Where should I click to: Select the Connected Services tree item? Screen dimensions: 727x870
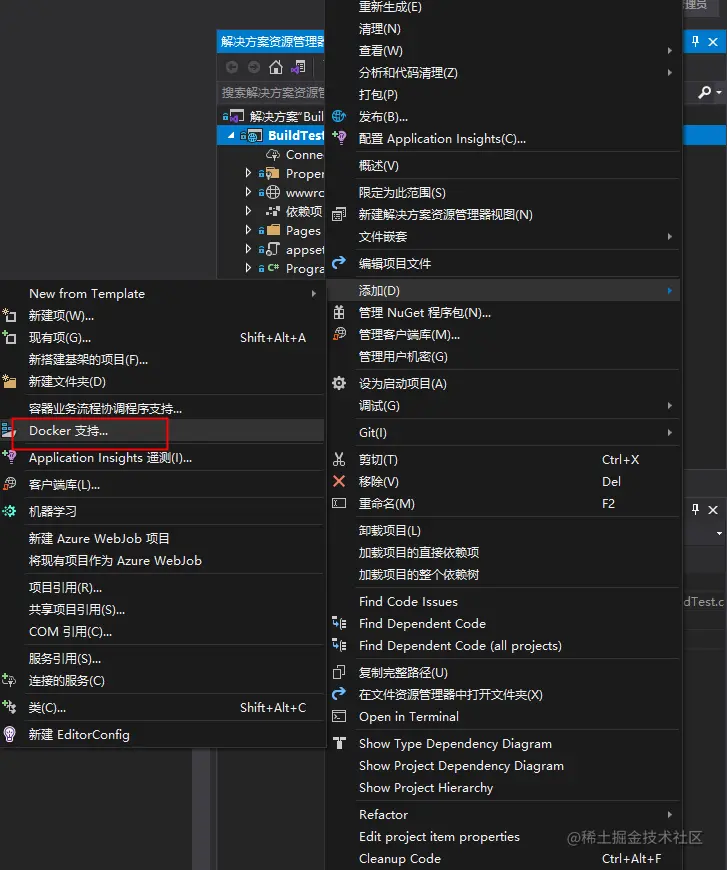pyautogui.click(x=294, y=154)
